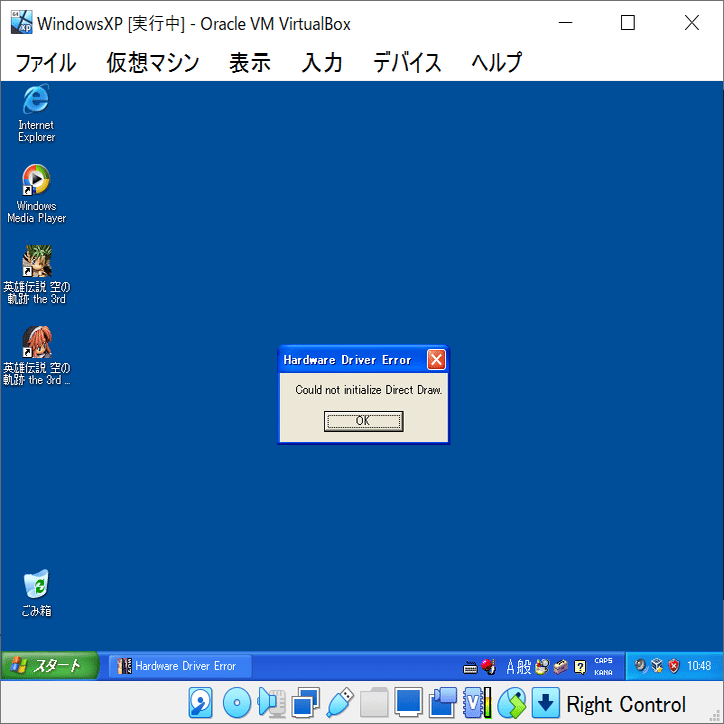Click the display monitor indicator icon
This screenshot has width=724, height=724.
[x=408, y=703]
